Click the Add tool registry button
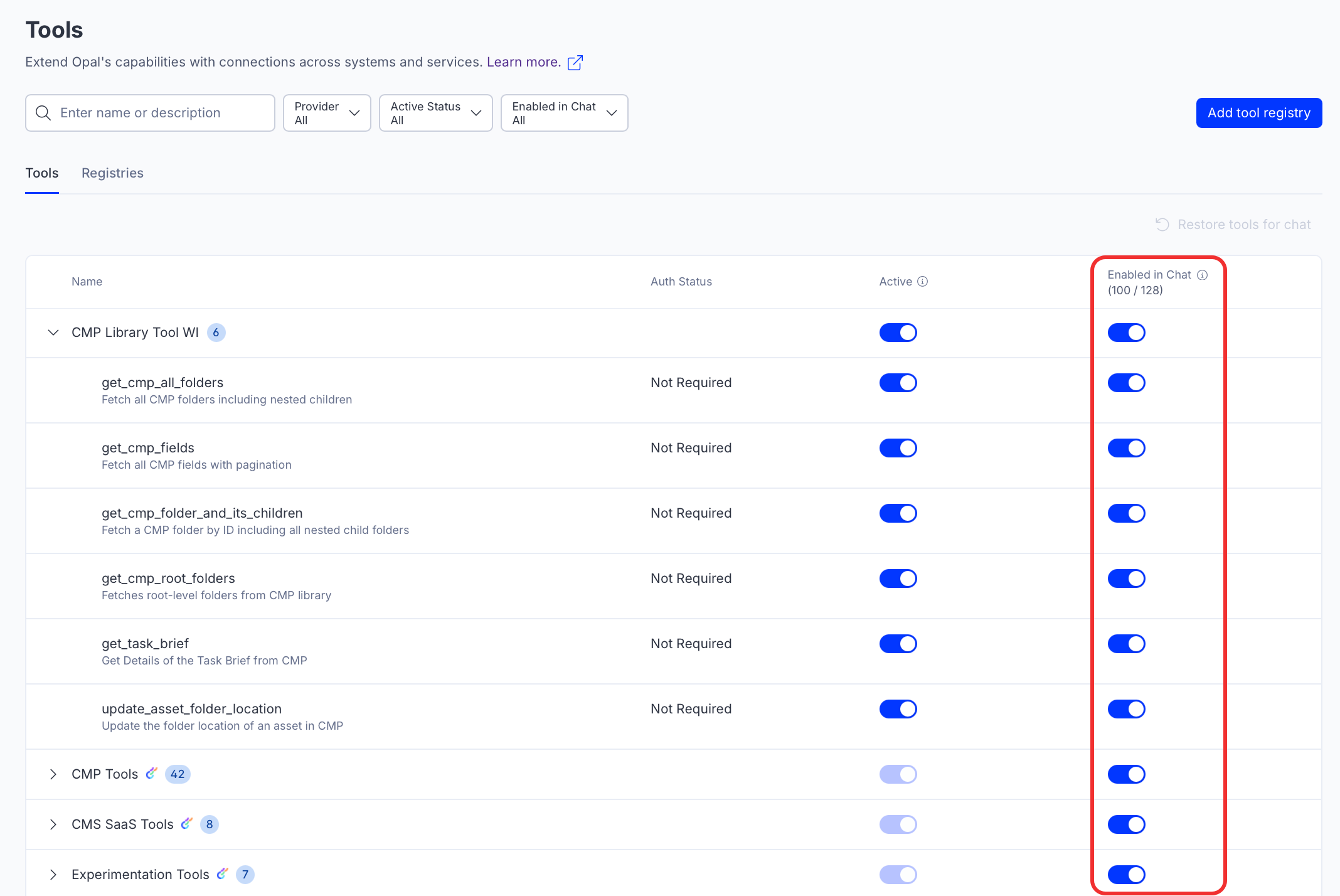The height and width of the screenshot is (896, 1340). coord(1258,113)
